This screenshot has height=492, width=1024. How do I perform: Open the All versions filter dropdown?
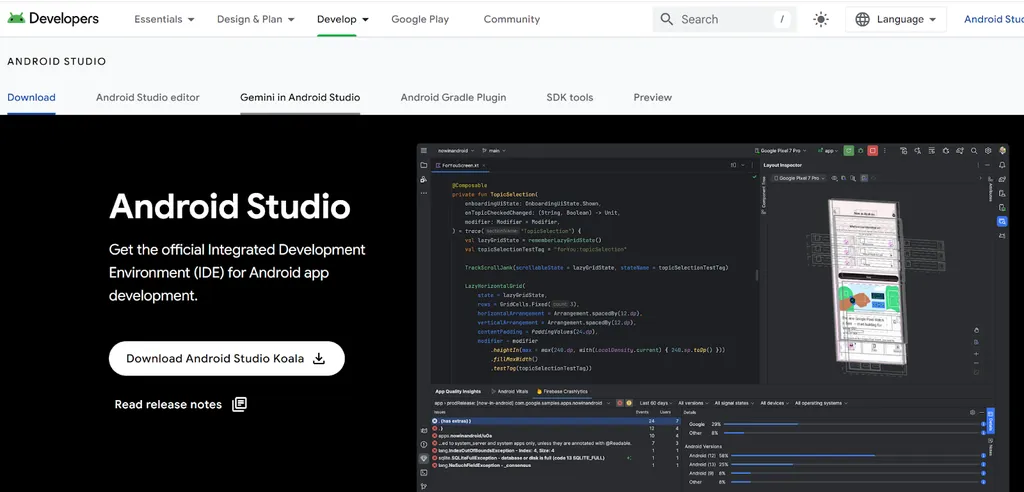[693, 403]
